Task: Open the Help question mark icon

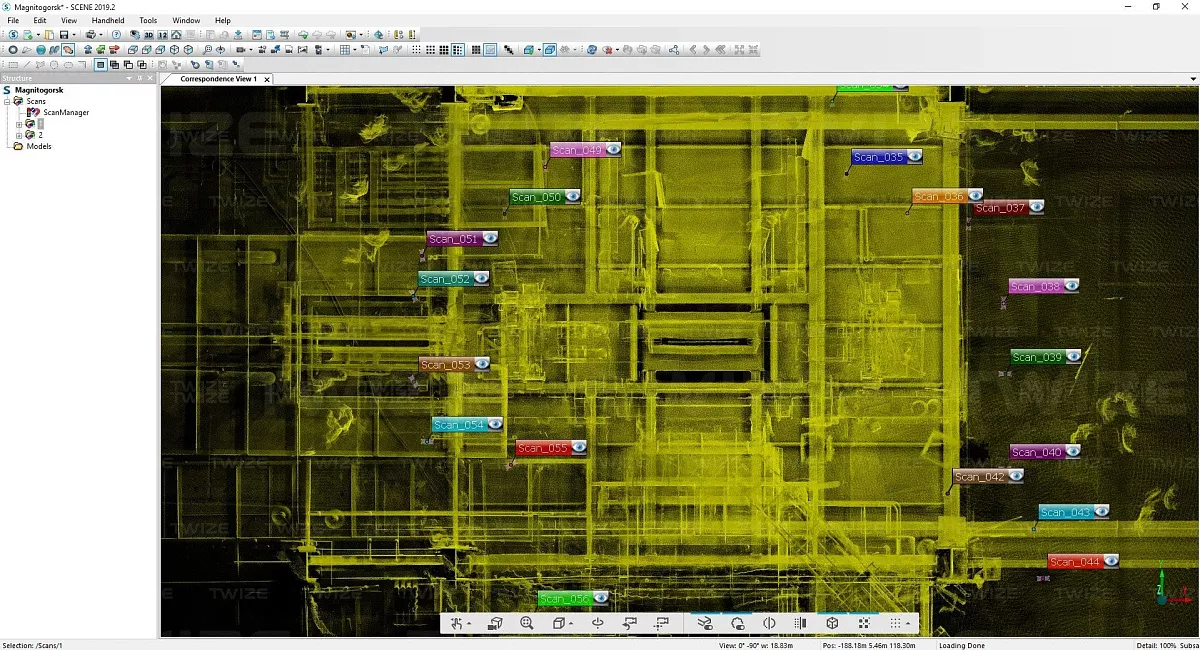Action: click(116, 35)
